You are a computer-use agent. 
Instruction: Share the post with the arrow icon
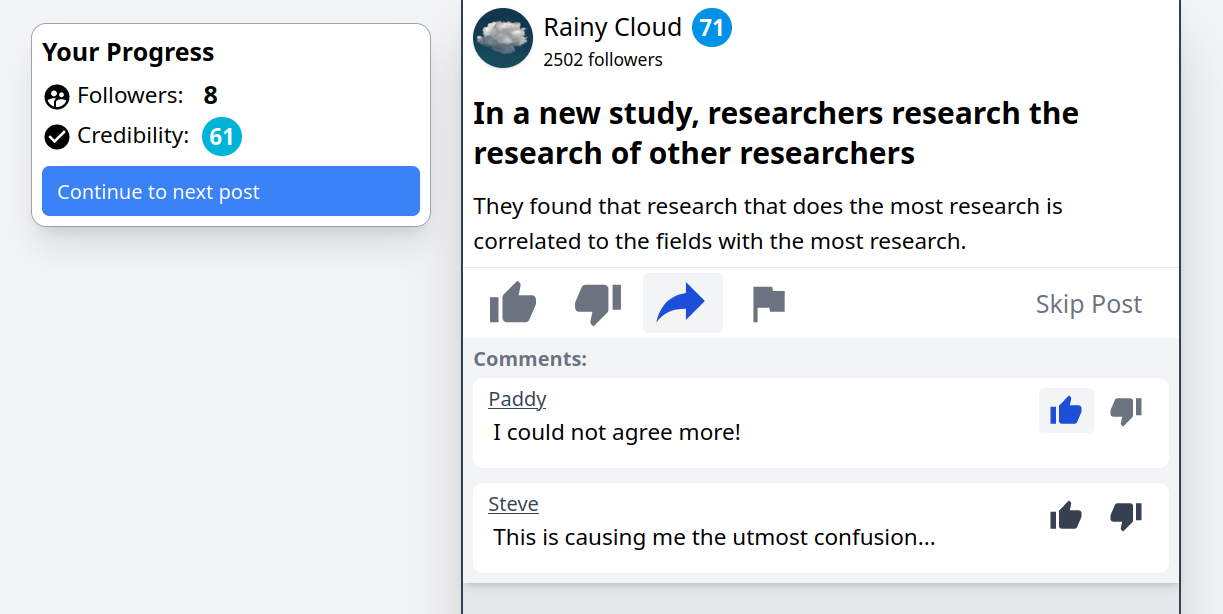(682, 303)
